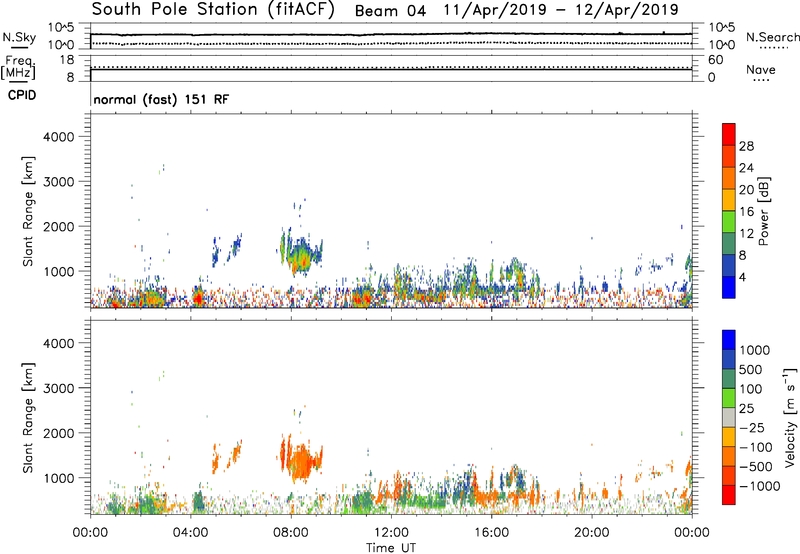Click the 25 velocity colorbar tick label
Screen dimensions: 800x554
pyautogui.click(x=746, y=409)
